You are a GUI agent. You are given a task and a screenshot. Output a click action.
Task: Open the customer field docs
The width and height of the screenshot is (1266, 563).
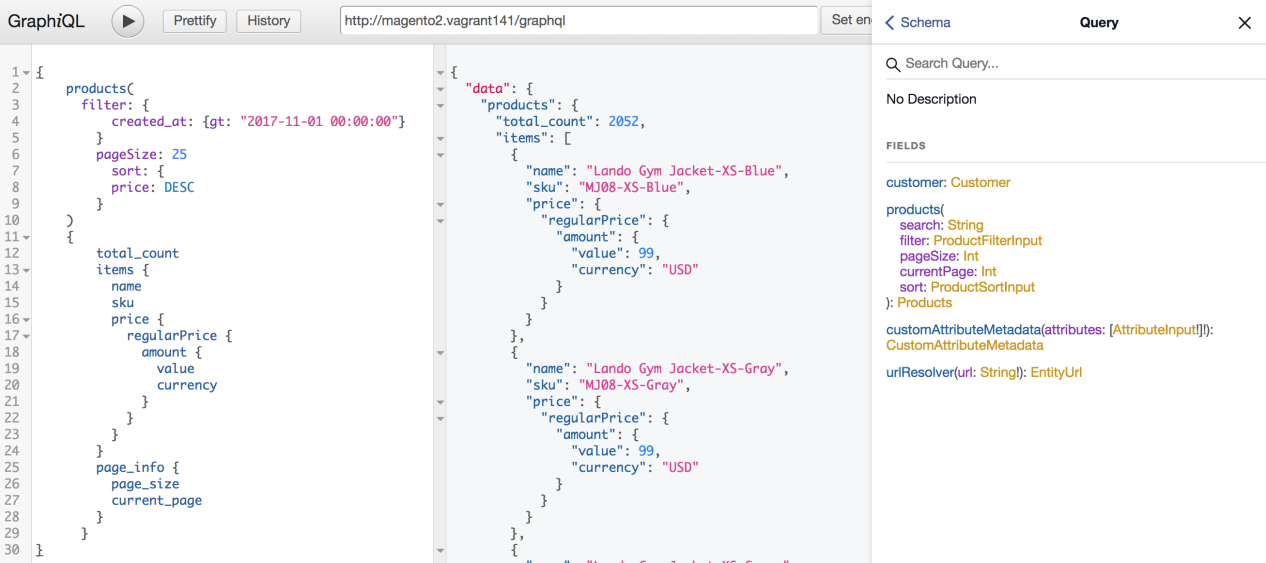pyautogui.click(x=915, y=182)
